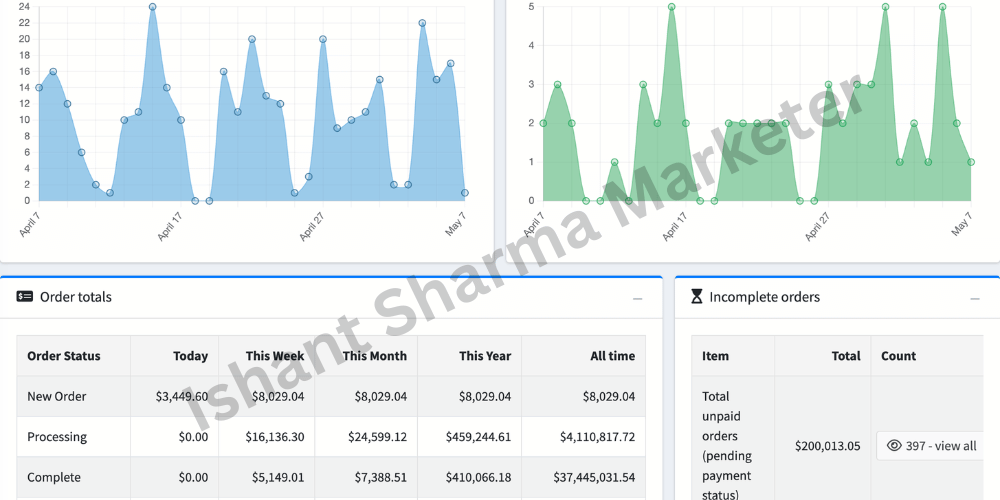The image size is (1000, 500).
Task: Click the $200,013.05 unpaid orders total
Action: 827,446
